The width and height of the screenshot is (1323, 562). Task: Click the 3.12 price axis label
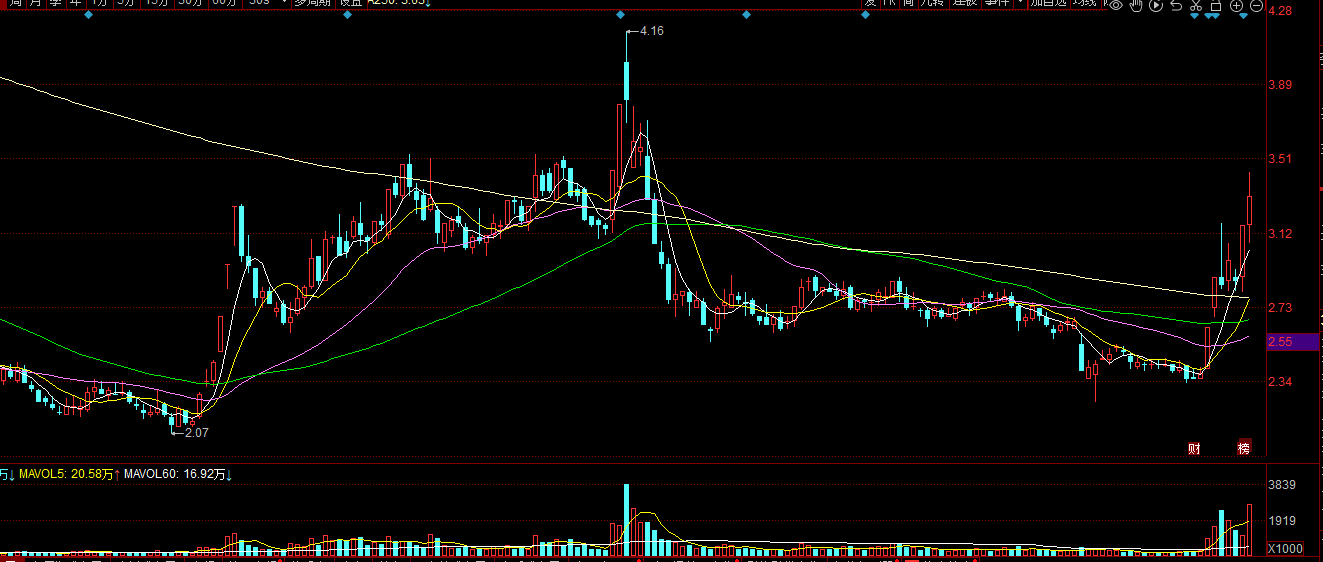click(x=1282, y=234)
